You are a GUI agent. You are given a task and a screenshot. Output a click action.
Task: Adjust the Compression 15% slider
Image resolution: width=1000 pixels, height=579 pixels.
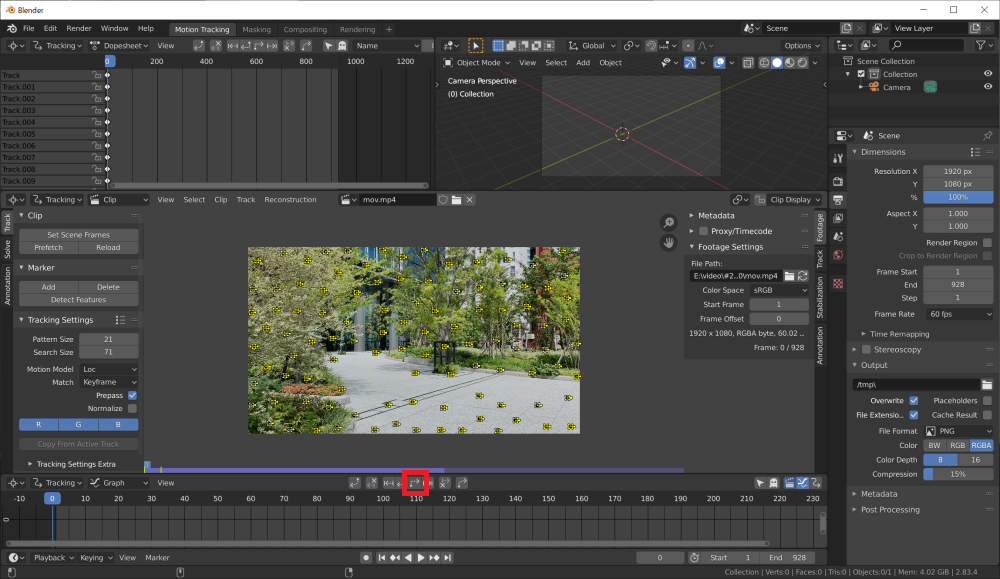click(x=959, y=474)
